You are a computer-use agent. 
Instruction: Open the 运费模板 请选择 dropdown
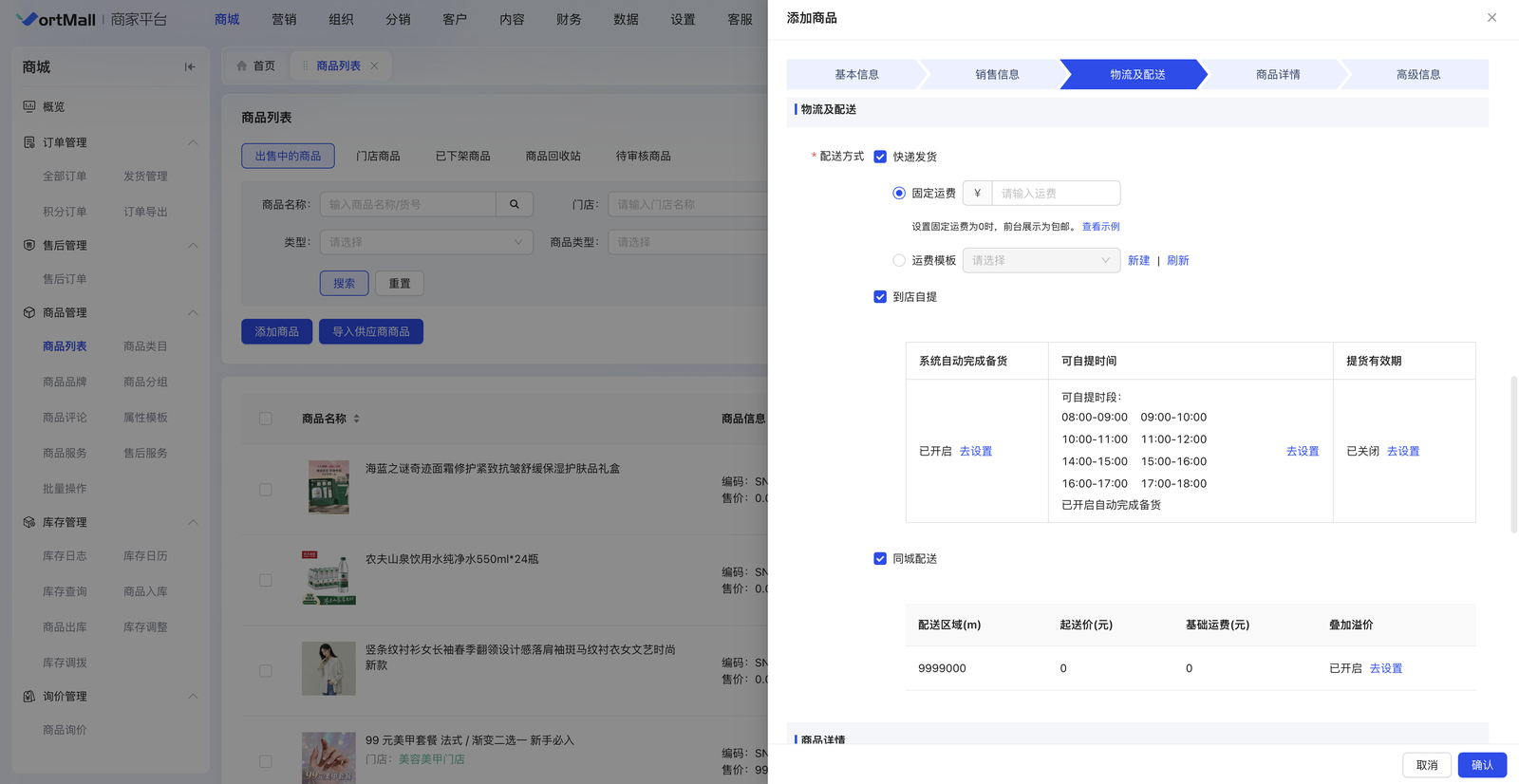point(1041,260)
